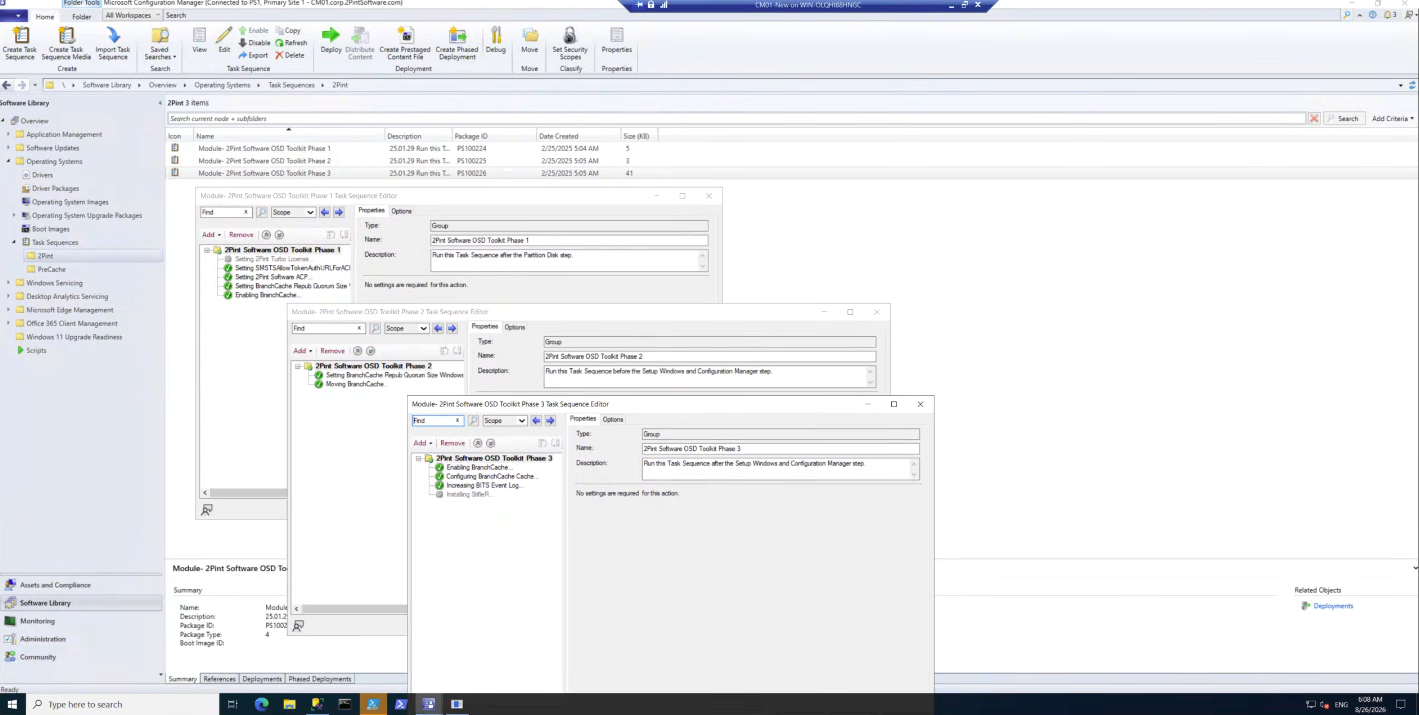Select Boot Images in the navigation tree

51,229
